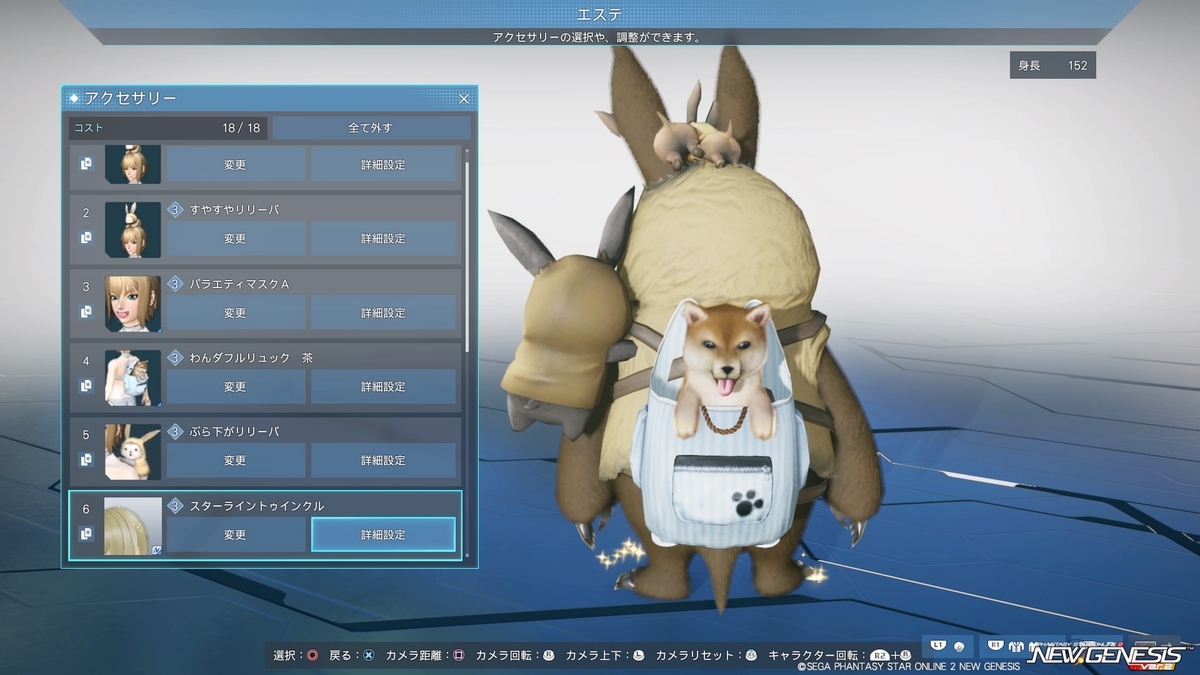Click slot number 5 label
The image size is (1200, 675).
(x=86, y=434)
